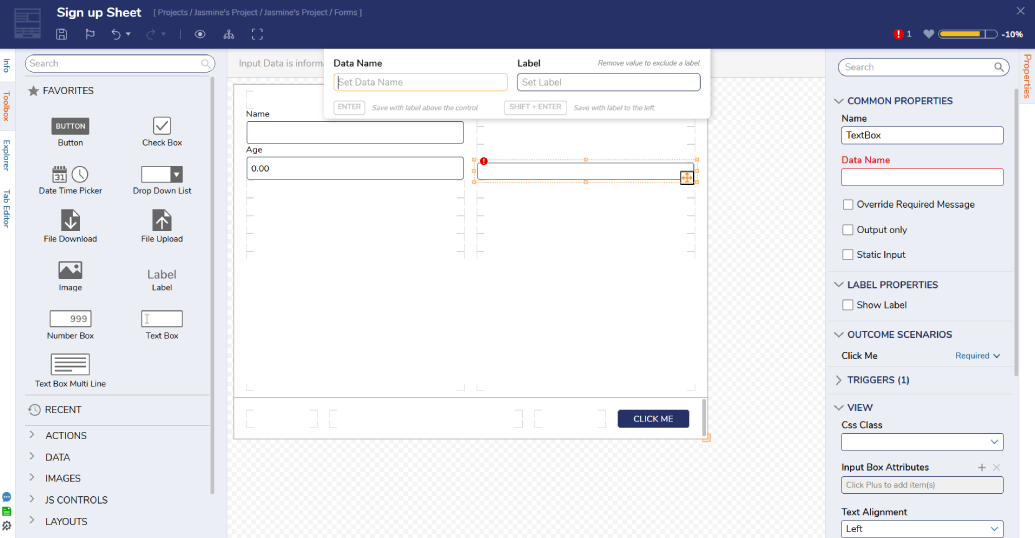Image resolution: width=1035 pixels, height=538 pixels.
Task: Switch to the Explorer side tab
Action: click(x=7, y=155)
